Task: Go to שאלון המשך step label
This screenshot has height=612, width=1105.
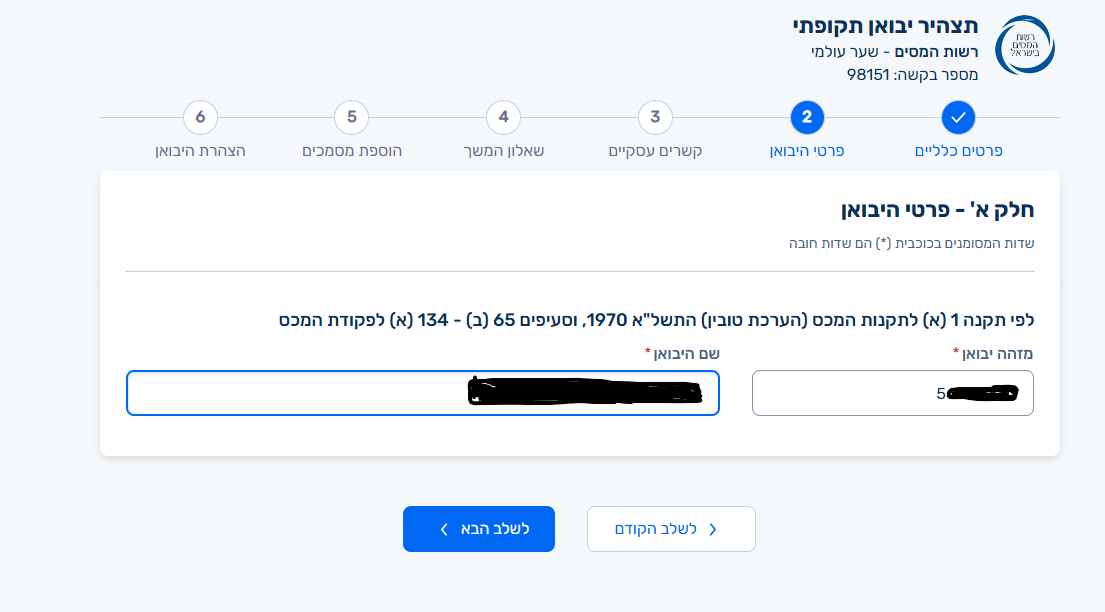Action: (x=504, y=151)
